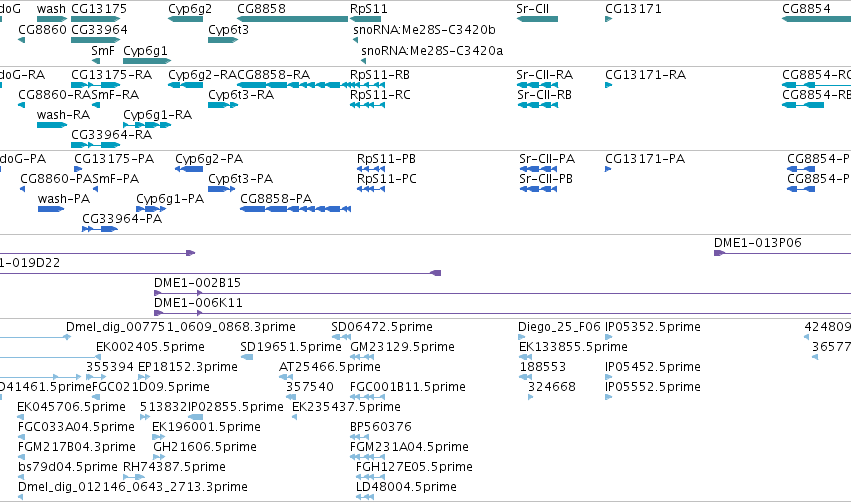Select EST AT25466.5prime
Screen dimensions: 851x502
pyautogui.click(x=330, y=367)
